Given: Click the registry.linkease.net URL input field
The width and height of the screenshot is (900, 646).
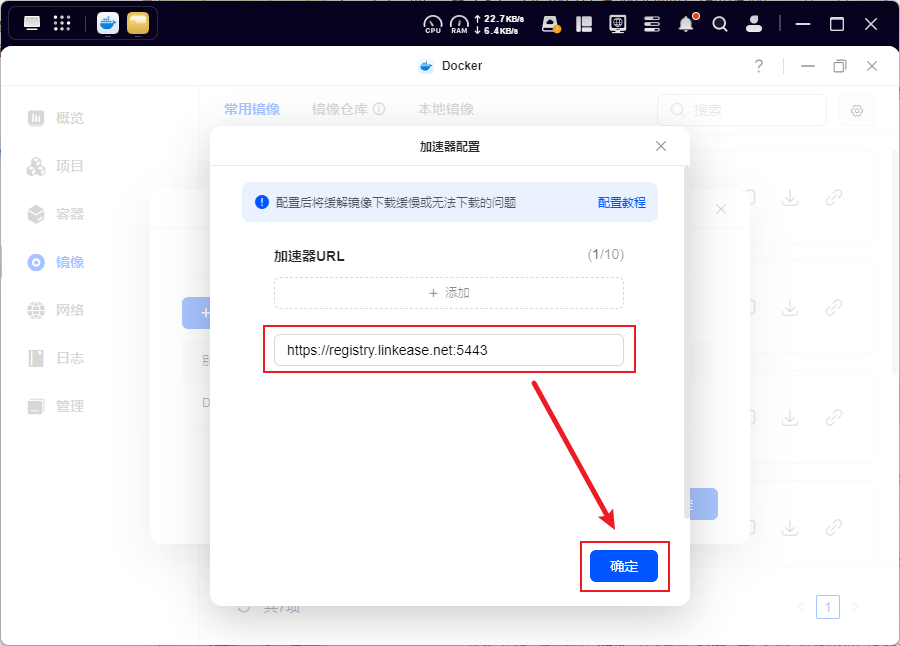Looking at the screenshot, I should coord(449,350).
